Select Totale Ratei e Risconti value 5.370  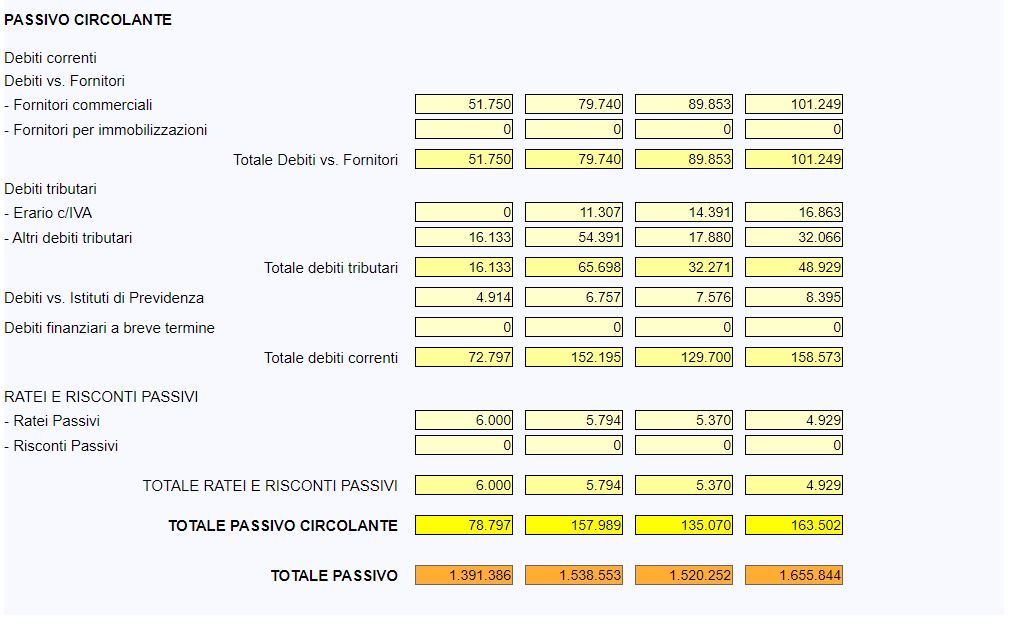click(684, 485)
